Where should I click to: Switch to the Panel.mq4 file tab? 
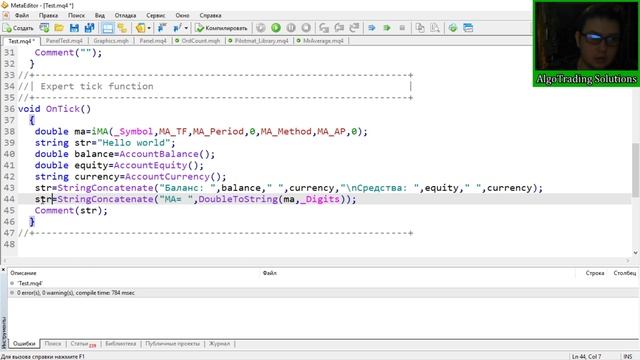[x=153, y=41]
